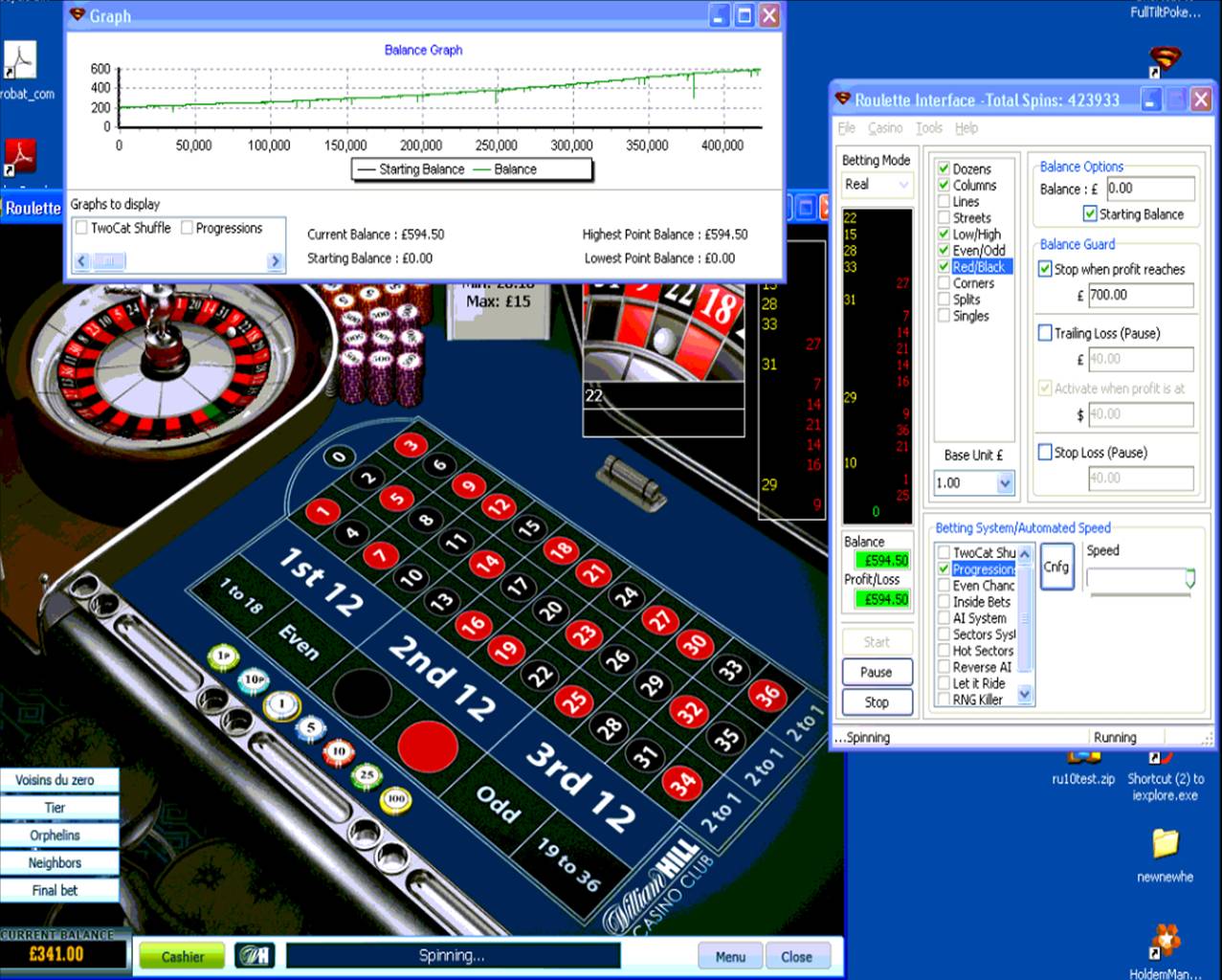1222x980 pixels.
Task: Click the Superman shortcut icon on the desktop
Action: (x=1165, y=62)
